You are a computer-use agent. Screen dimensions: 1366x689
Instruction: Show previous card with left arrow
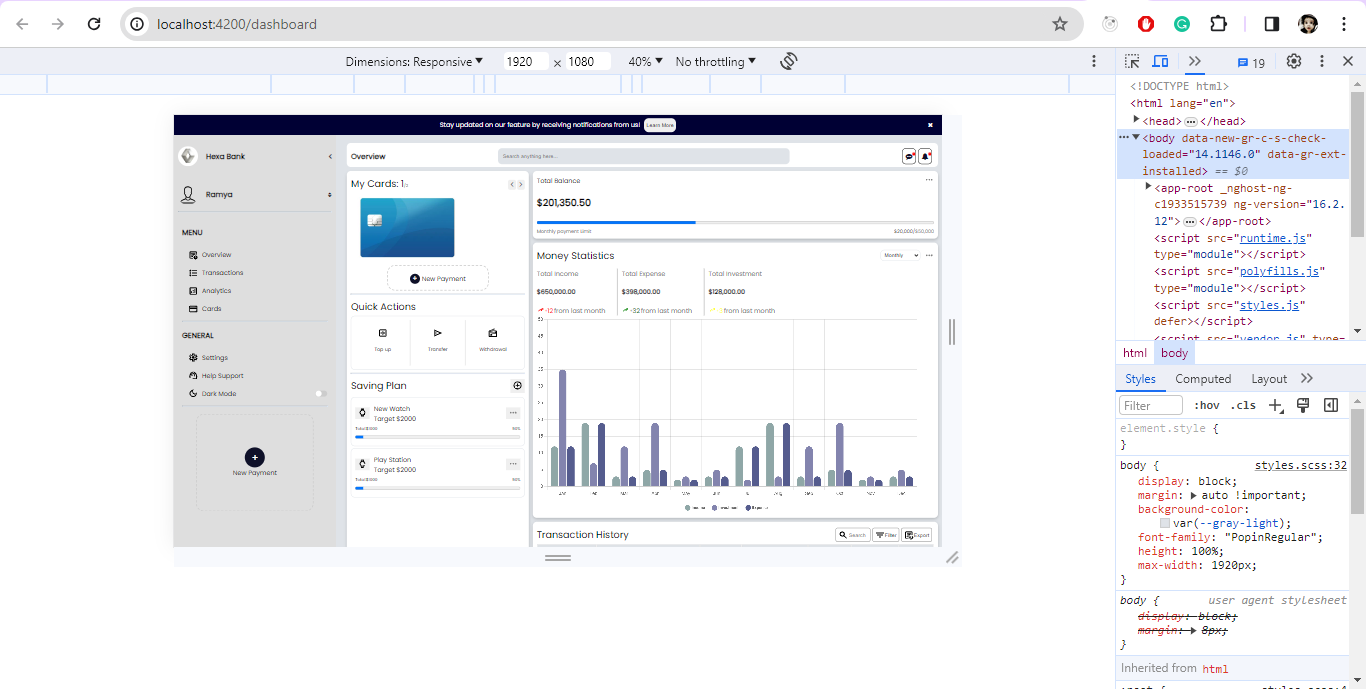512,184
